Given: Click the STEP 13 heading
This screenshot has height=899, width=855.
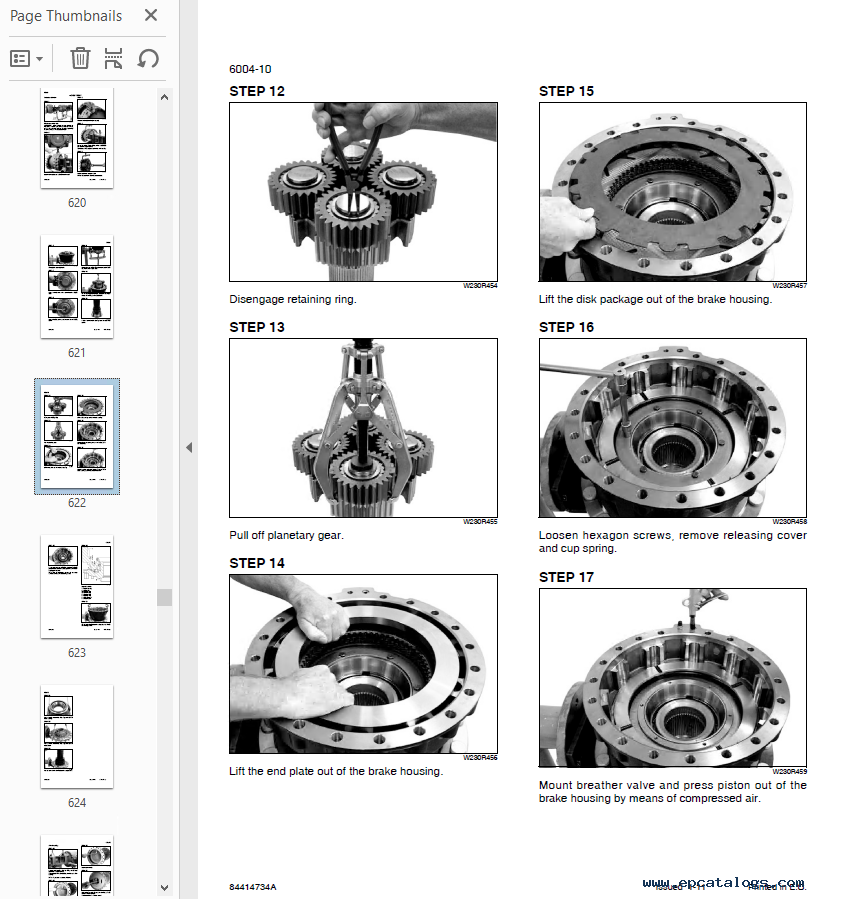Looking at the screenshot, I should [257, 327].
